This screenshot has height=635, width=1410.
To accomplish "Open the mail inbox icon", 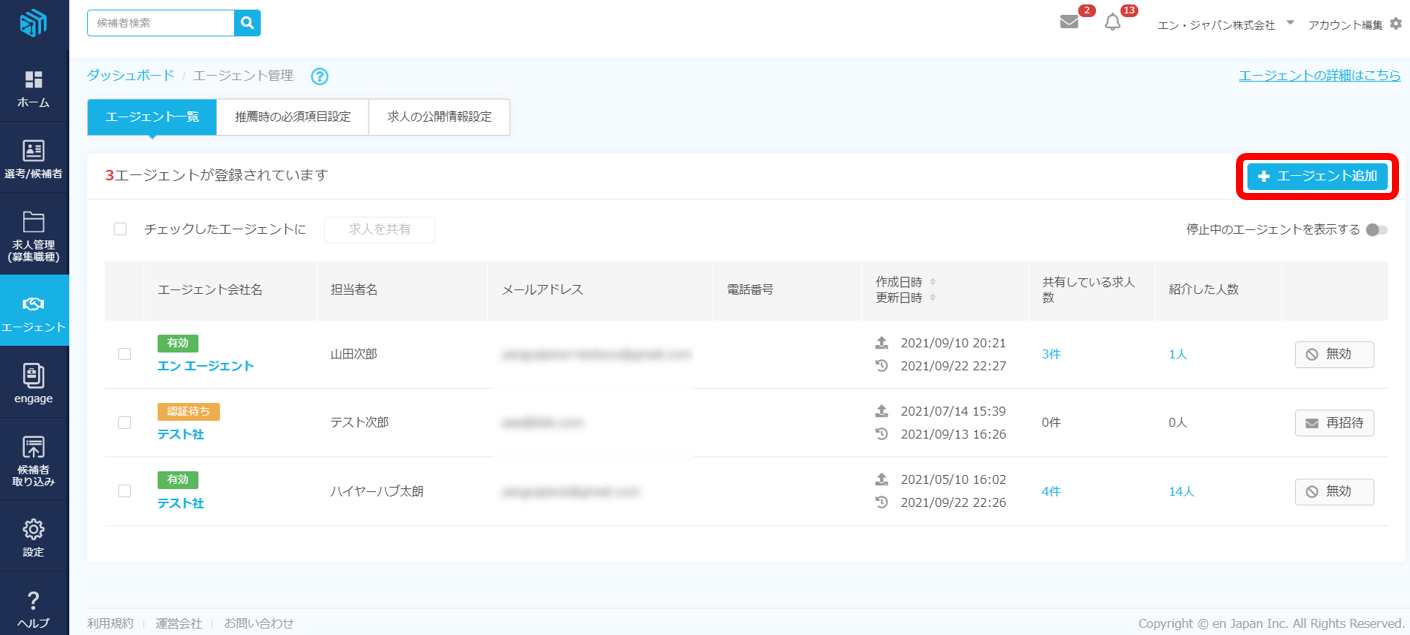I will [1069, 23].
